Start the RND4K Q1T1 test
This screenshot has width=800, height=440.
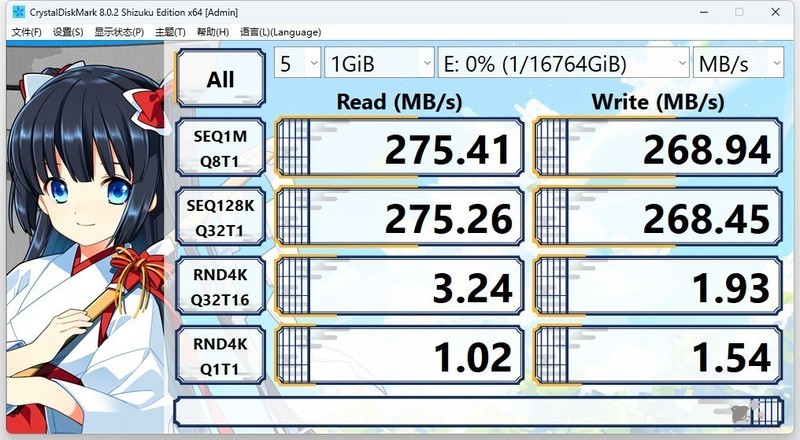tap(220, 356)
